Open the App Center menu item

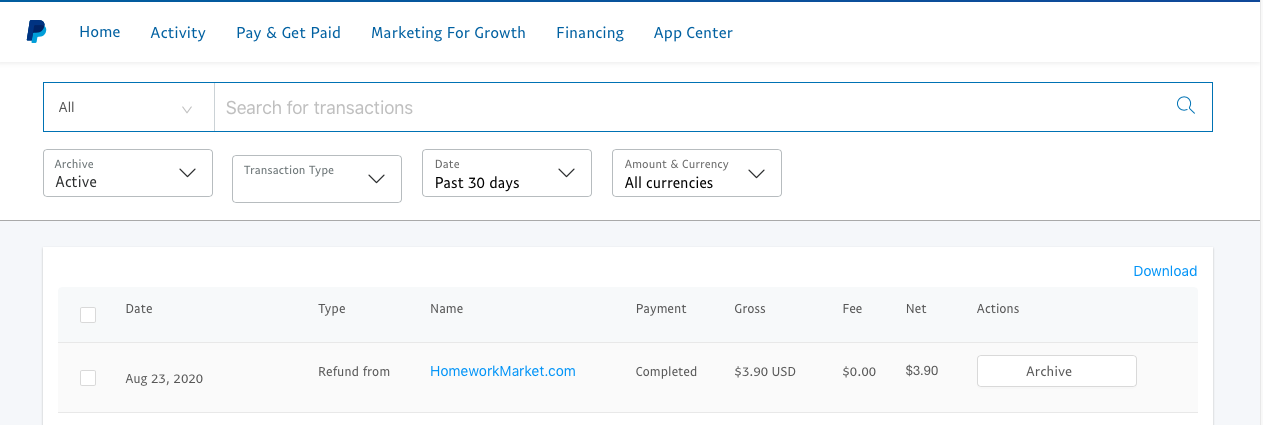(x=693, y=33)
